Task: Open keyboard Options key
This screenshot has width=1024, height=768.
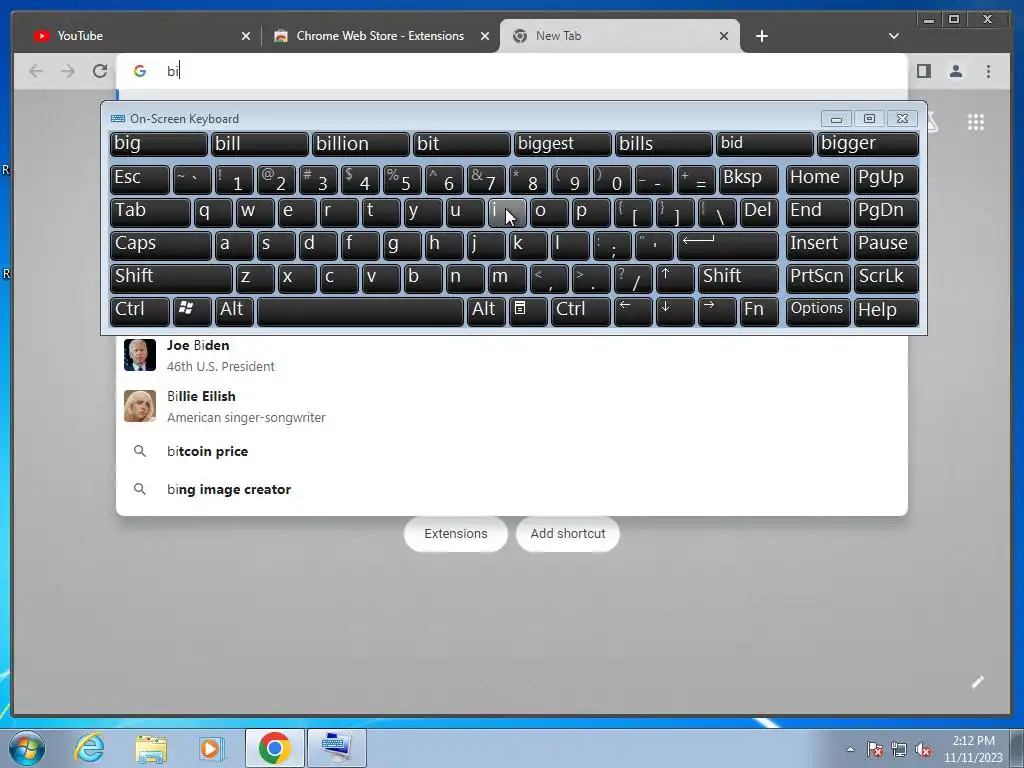Action: (x=818, y=312)
